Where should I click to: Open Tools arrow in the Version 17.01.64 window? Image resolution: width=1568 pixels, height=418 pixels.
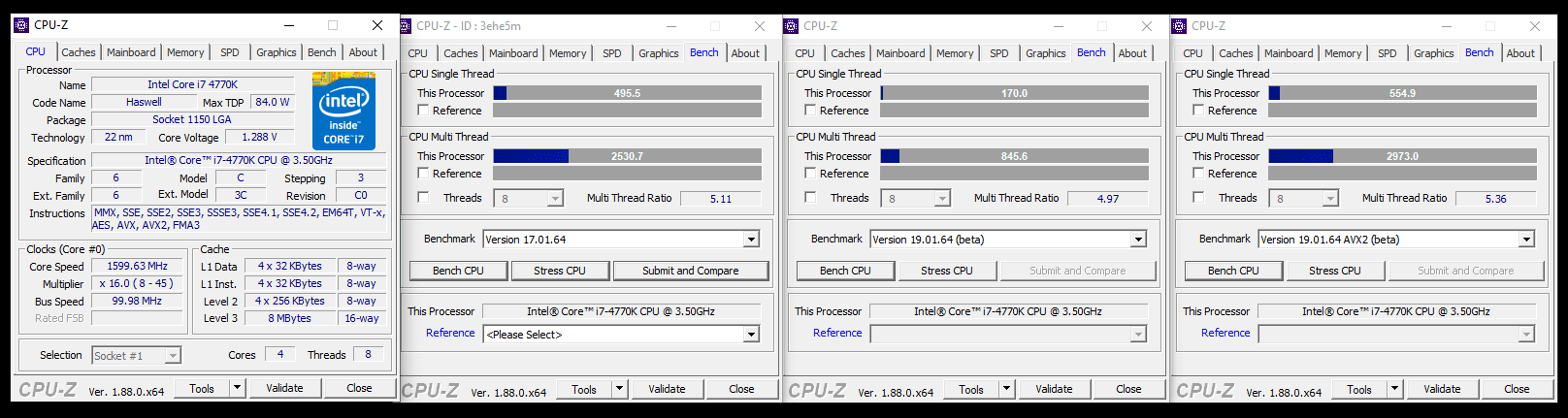click(x=619, y=389)
